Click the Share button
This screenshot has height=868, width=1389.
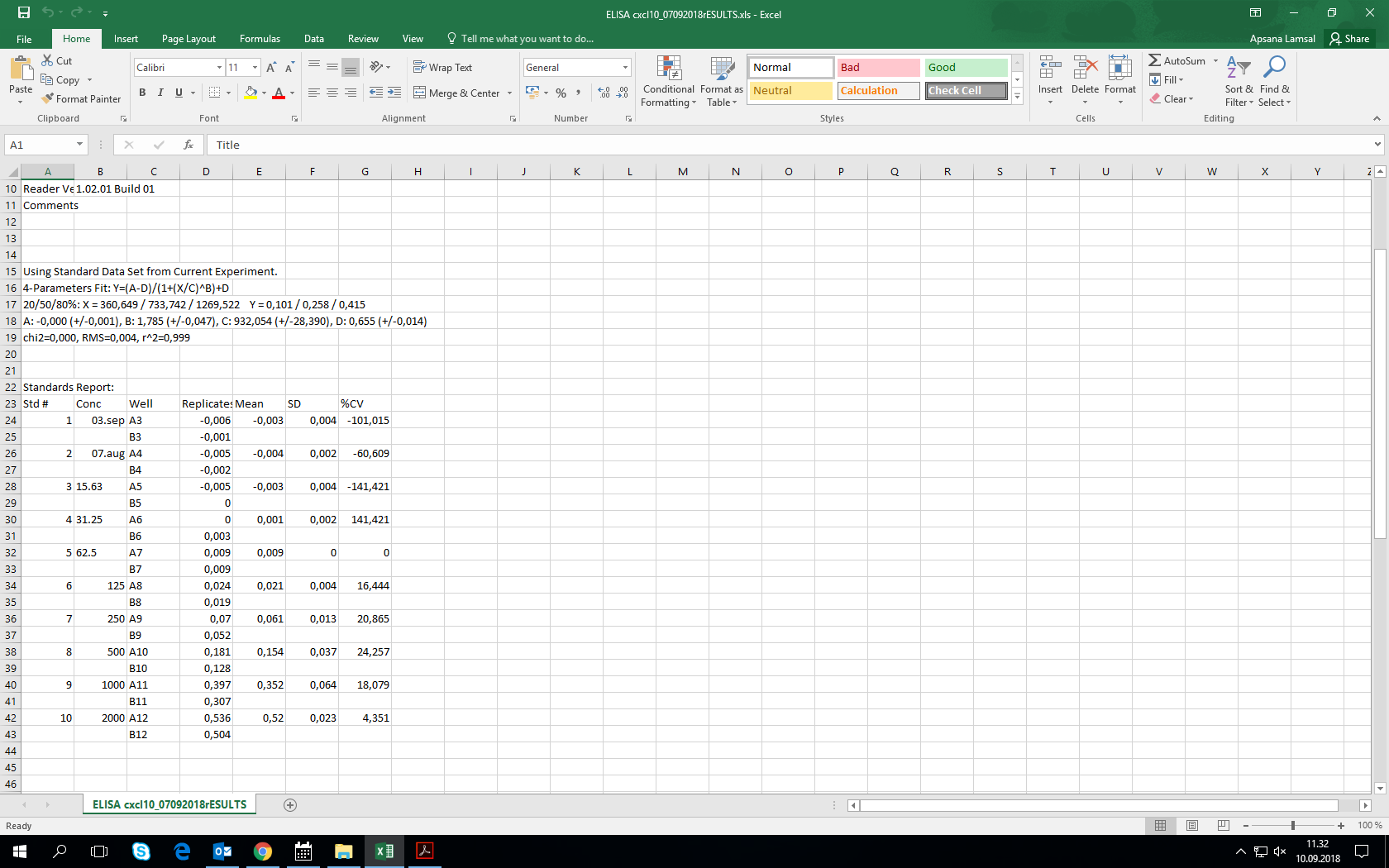pos(1349,39)
